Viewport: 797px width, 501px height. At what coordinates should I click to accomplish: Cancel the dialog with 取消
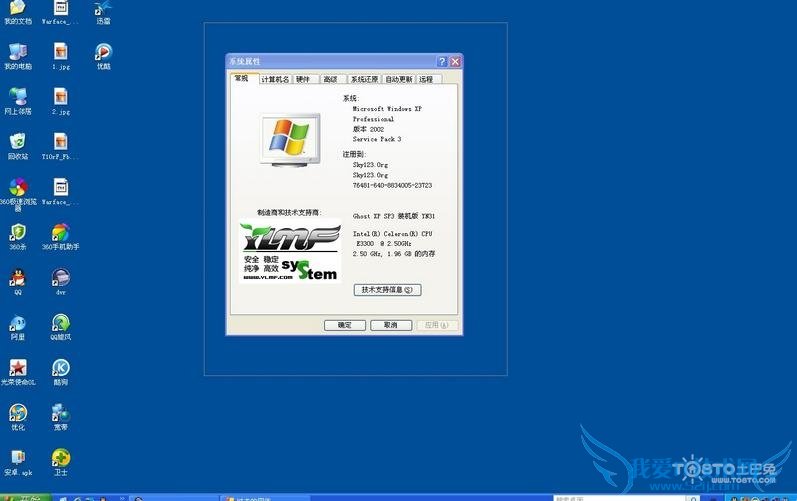(391, 325)
